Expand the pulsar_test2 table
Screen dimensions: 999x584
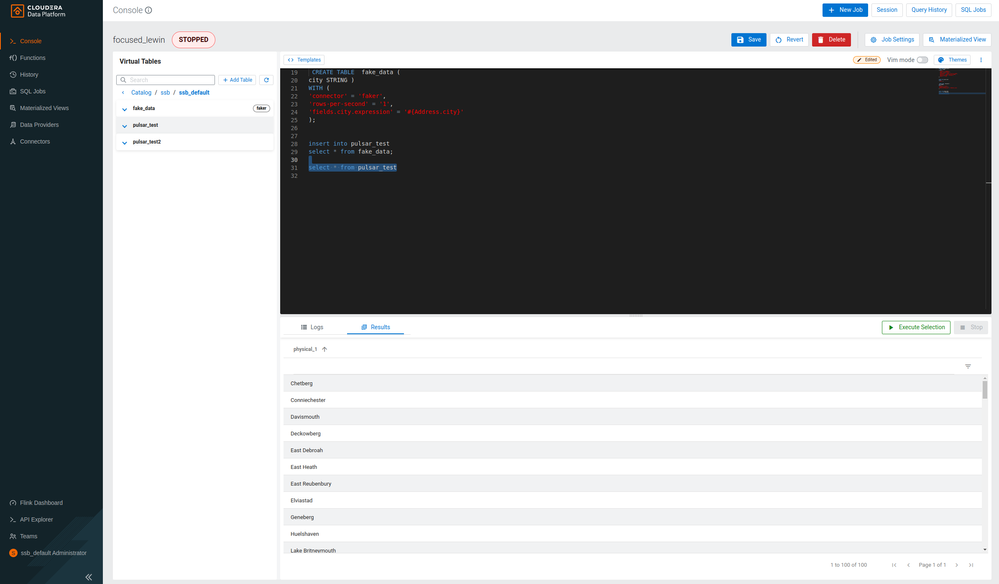(124, 143)
